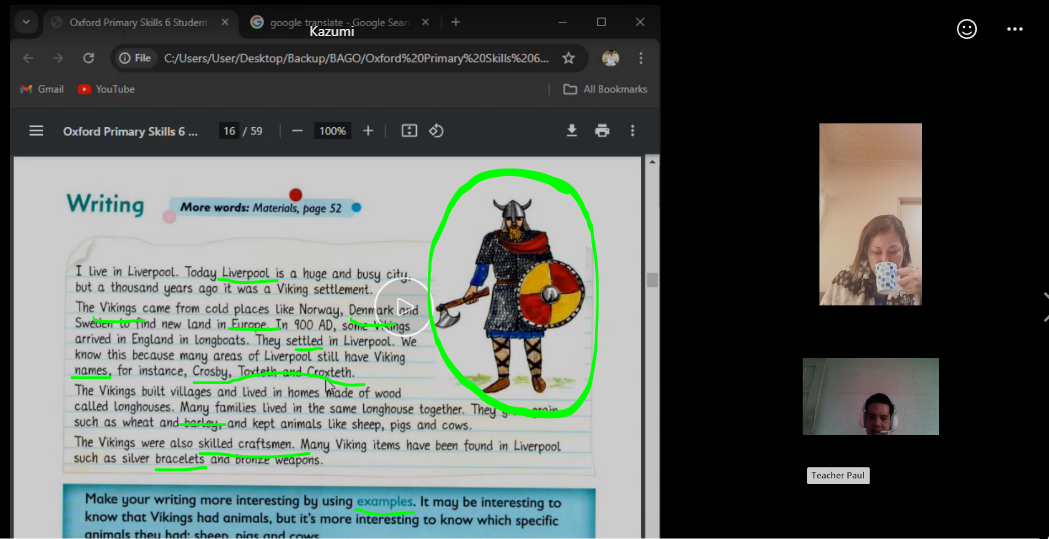The height and width of the screenshot is (539, 1049).
Task: Click the PDF title Oxford Primary Skills 6
Action: point(130,131)
